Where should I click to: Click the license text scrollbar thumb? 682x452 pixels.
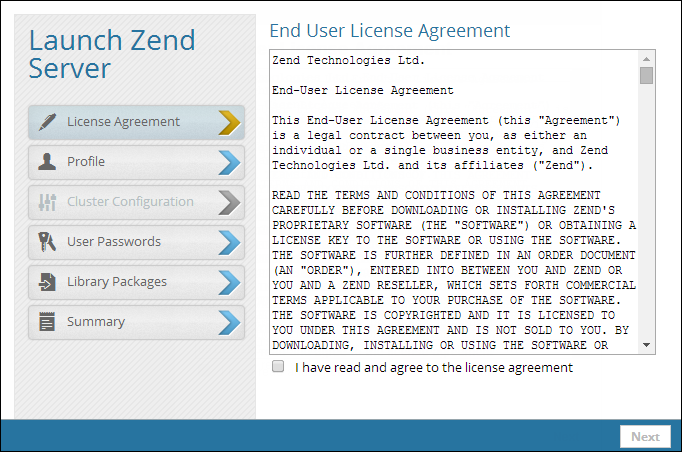(647, 75)
